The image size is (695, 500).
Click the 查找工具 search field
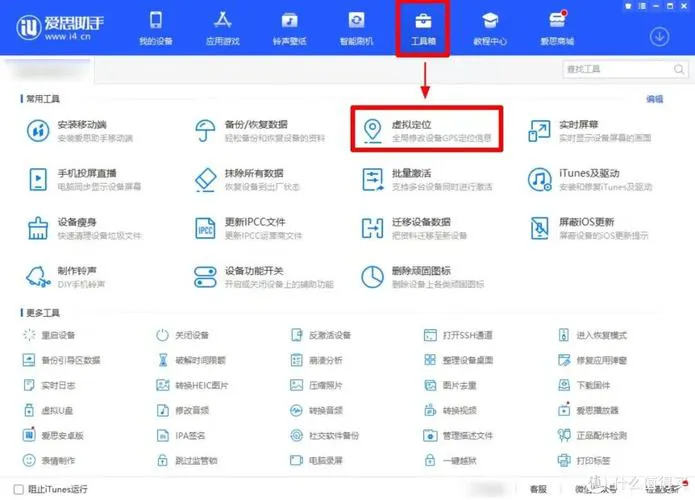(625, 69)
